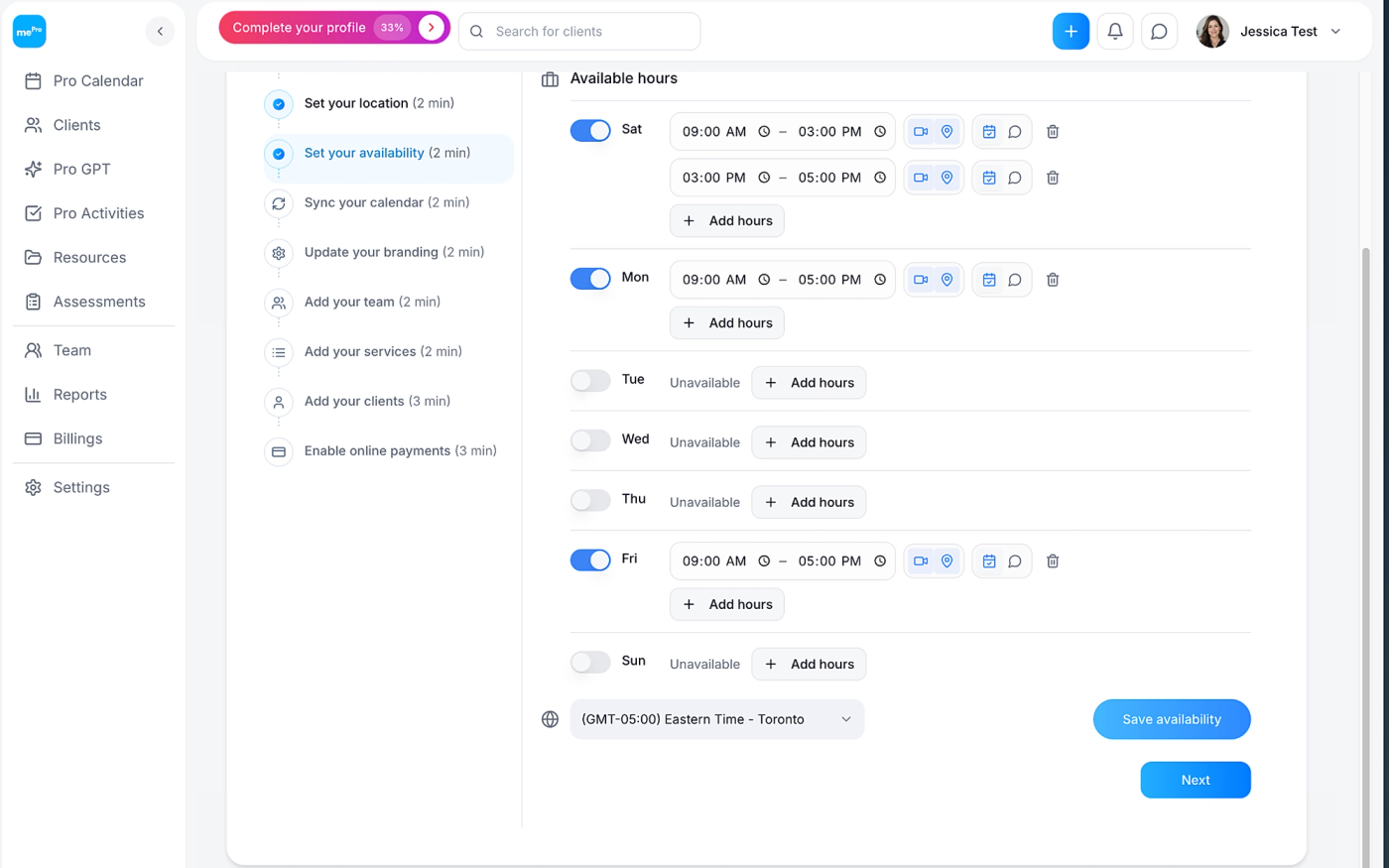Add hours for Tuesday
This screenshot has width=1389, height=868.
click(809, 383)
